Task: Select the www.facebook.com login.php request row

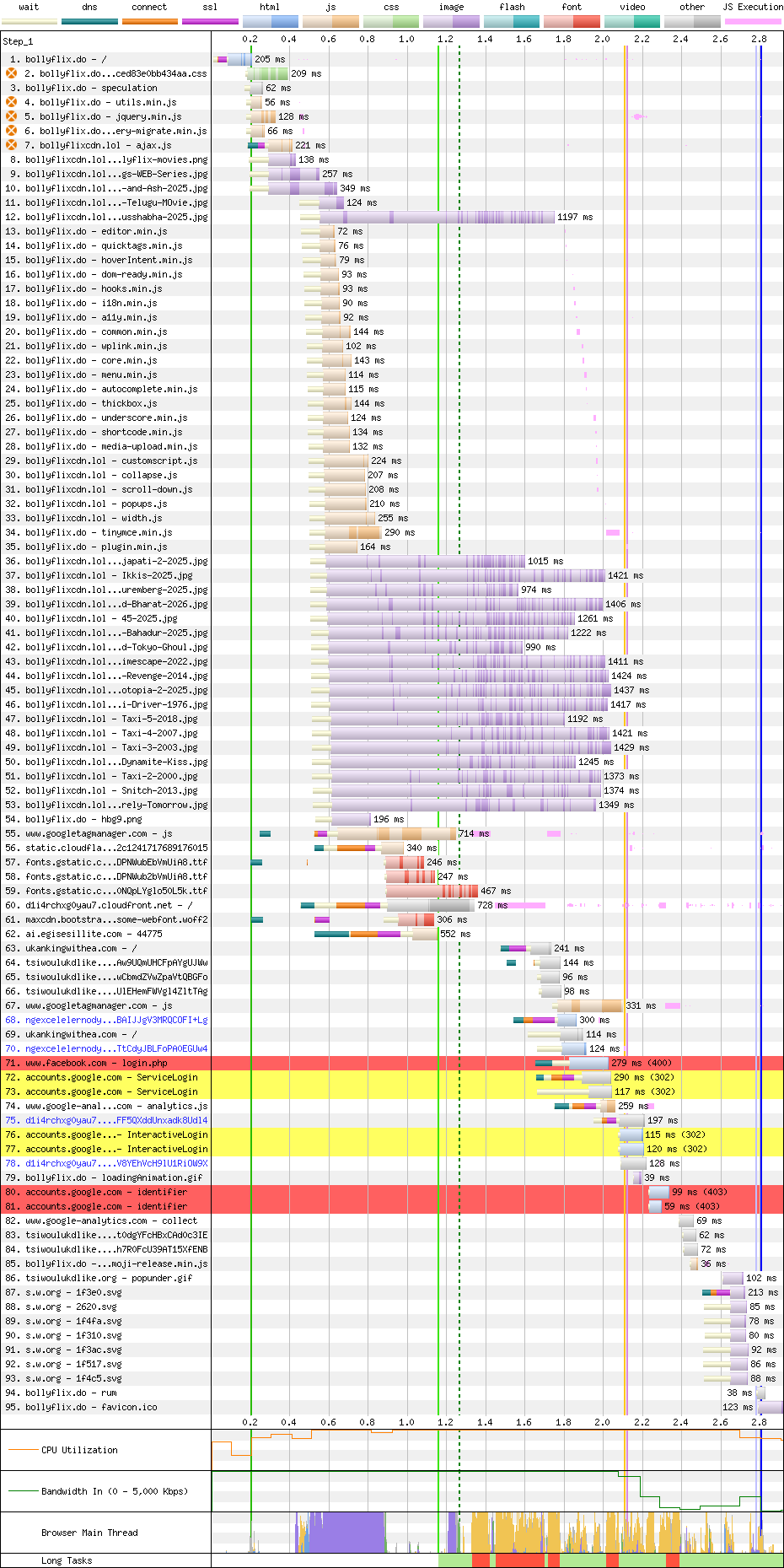Action: coord(108,1063)
